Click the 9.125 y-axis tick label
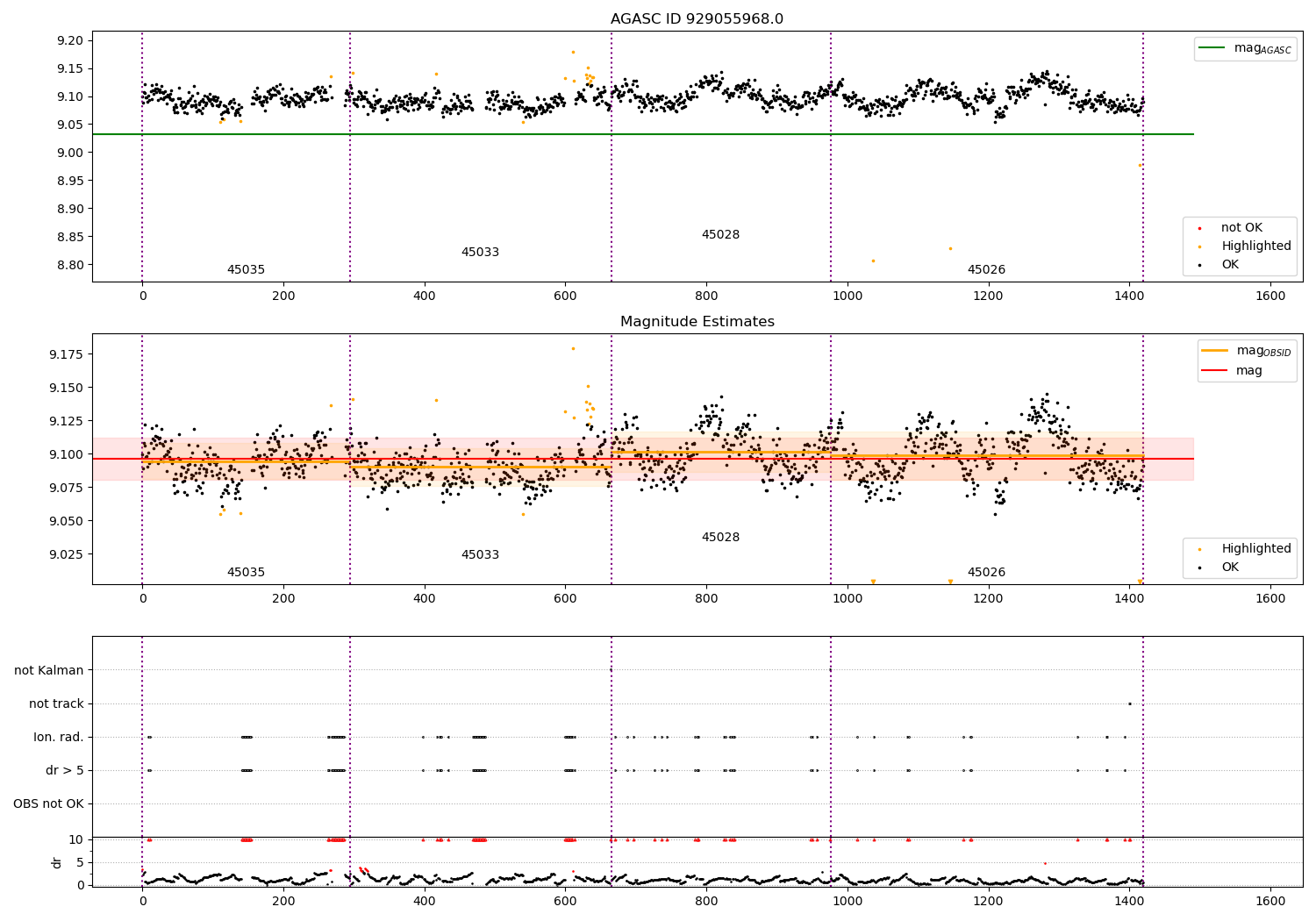Viewport: 1316px width, 921px height. click(66, 421)
